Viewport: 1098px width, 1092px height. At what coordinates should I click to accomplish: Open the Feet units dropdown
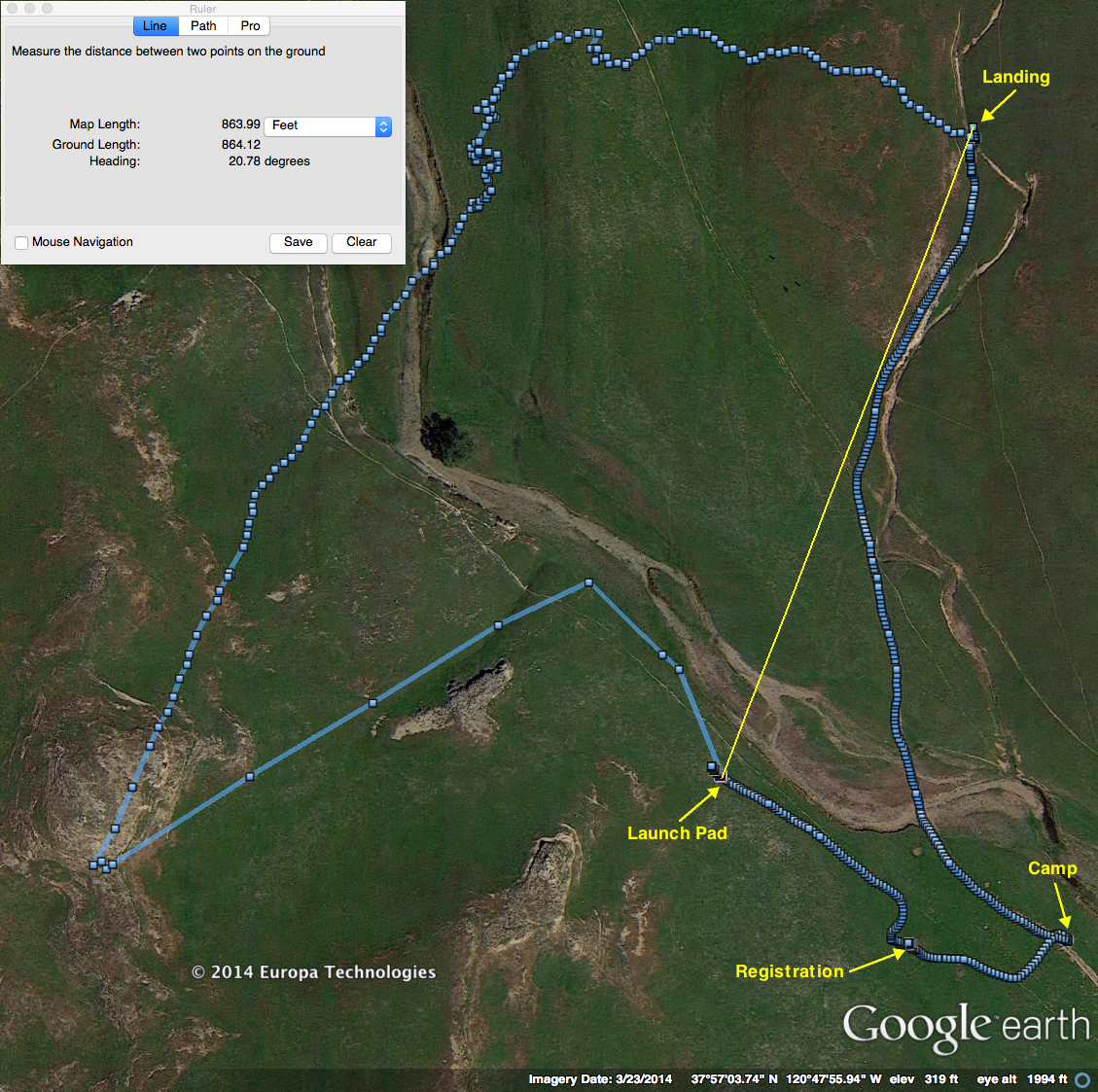[328, 126]
